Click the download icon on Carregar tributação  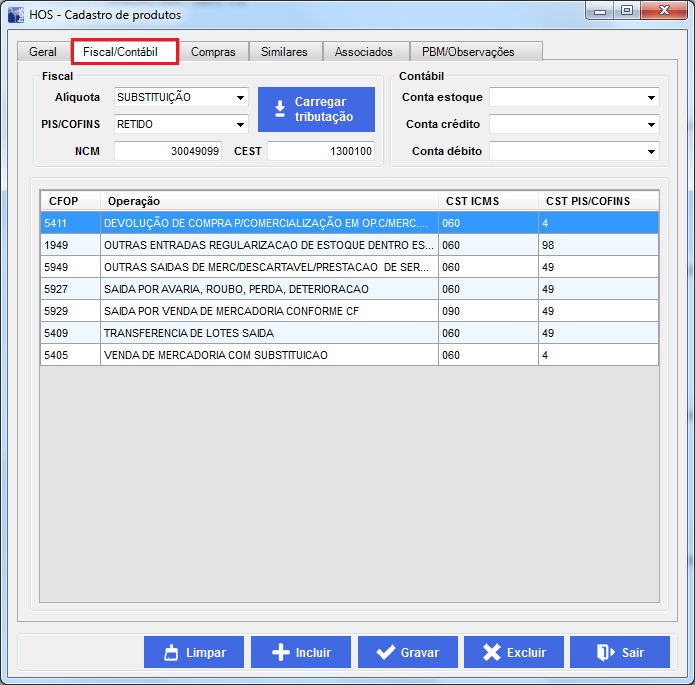pos(280,109)
